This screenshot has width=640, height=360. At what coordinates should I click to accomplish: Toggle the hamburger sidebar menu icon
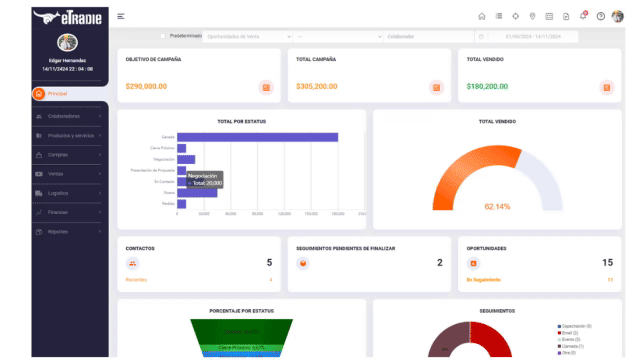[x=121, y=16]
